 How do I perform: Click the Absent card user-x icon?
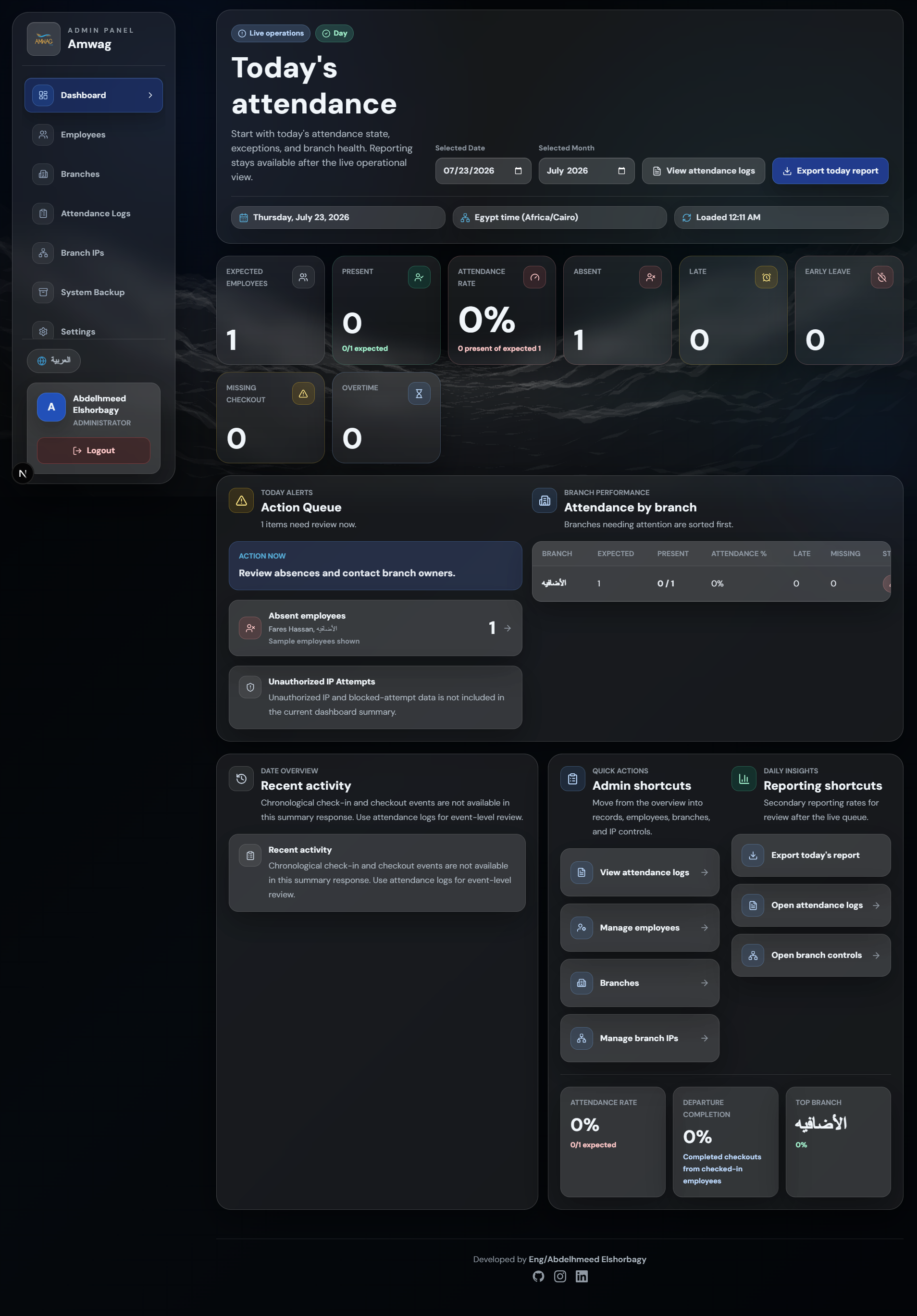650,277
